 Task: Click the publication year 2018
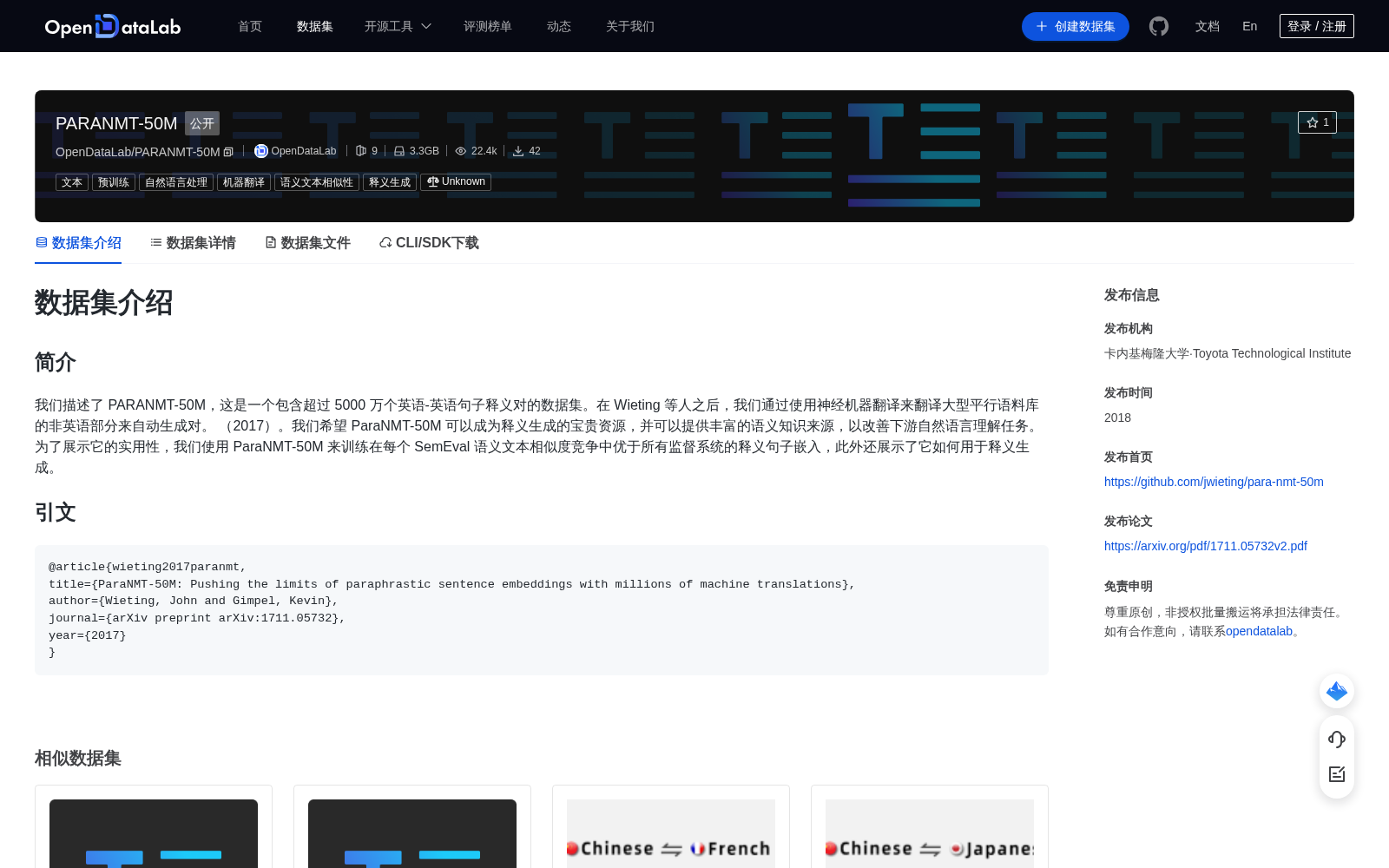pyautogui.click(x=1117, y=418)
